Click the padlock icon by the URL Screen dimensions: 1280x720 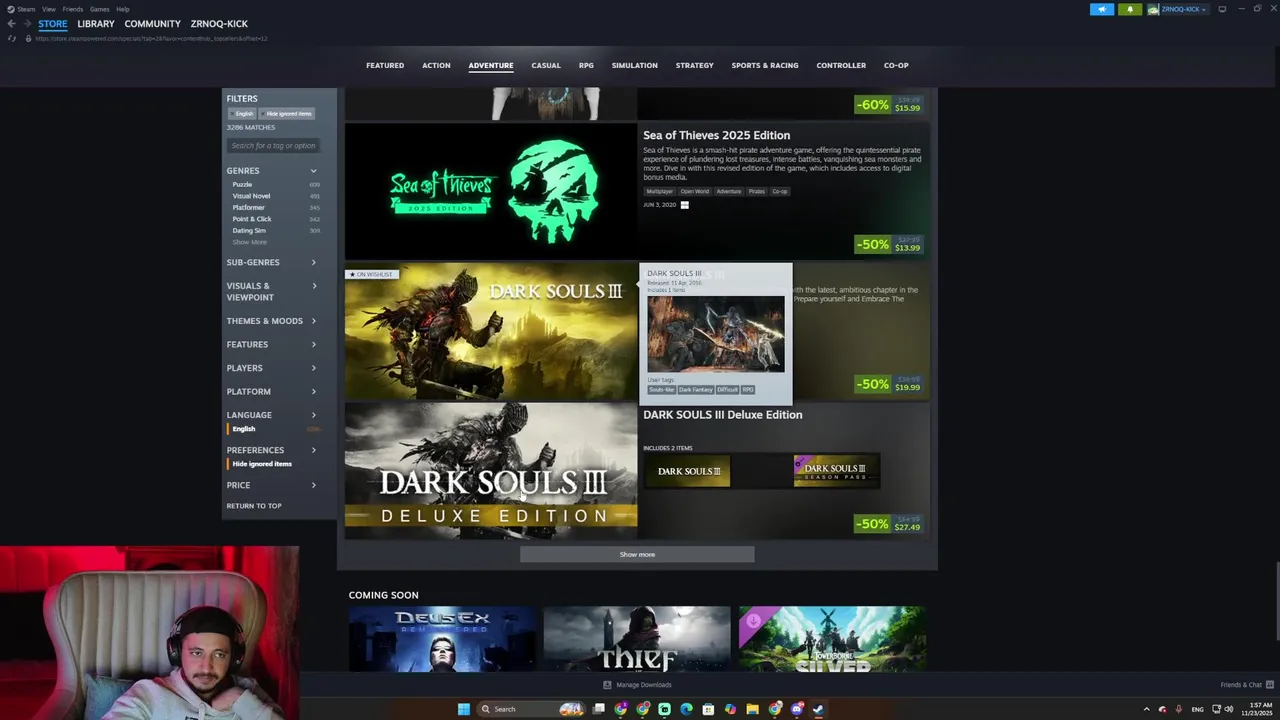pyautogui.click(x=30, y=38)
